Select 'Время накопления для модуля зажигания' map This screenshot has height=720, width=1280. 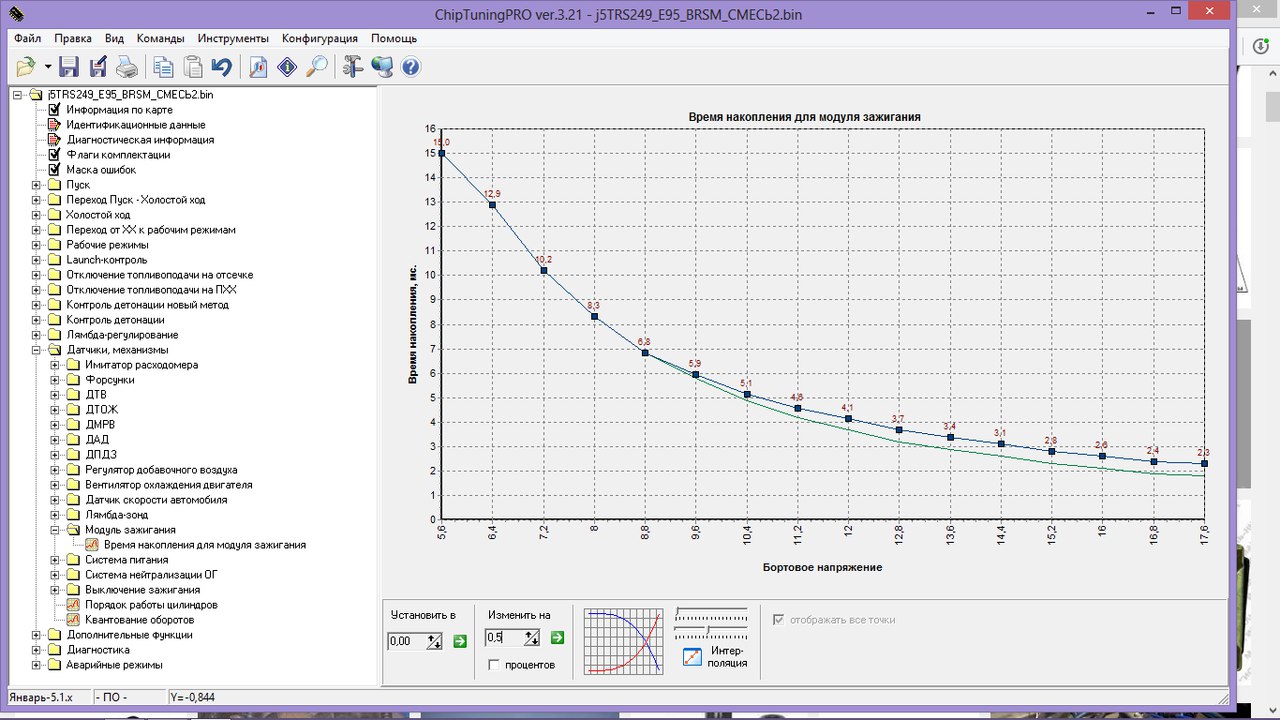point(205,545)
